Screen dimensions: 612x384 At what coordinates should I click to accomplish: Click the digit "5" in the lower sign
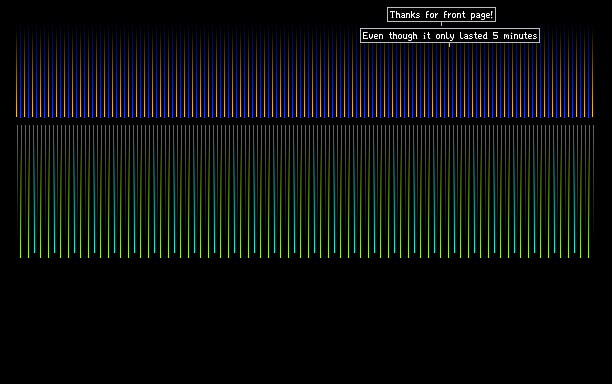[x=495, y=36]
